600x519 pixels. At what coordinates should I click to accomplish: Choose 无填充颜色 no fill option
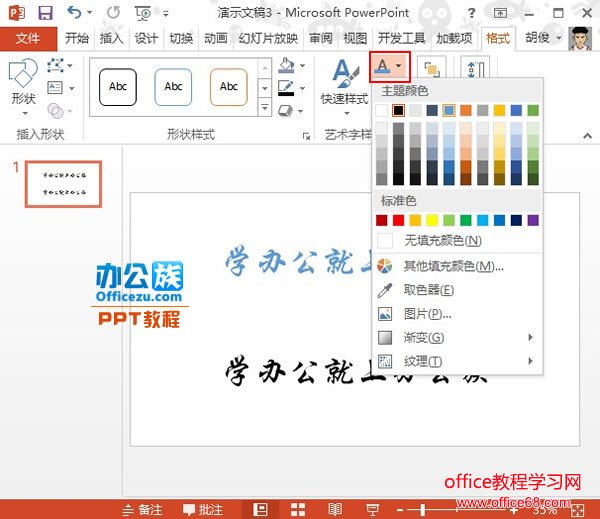pos(458,240)
